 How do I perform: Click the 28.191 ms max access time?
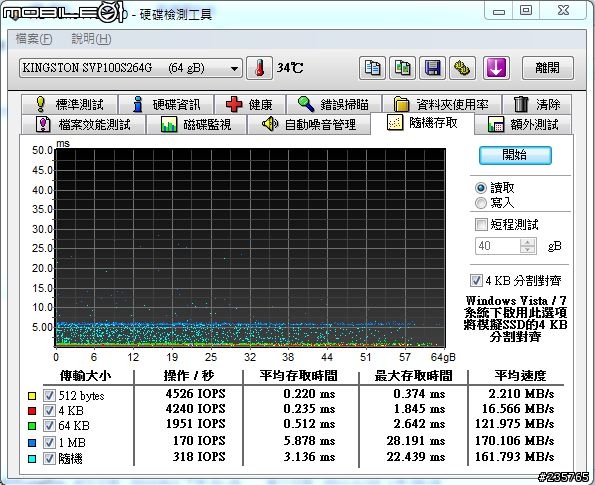(x=416, y=441)
